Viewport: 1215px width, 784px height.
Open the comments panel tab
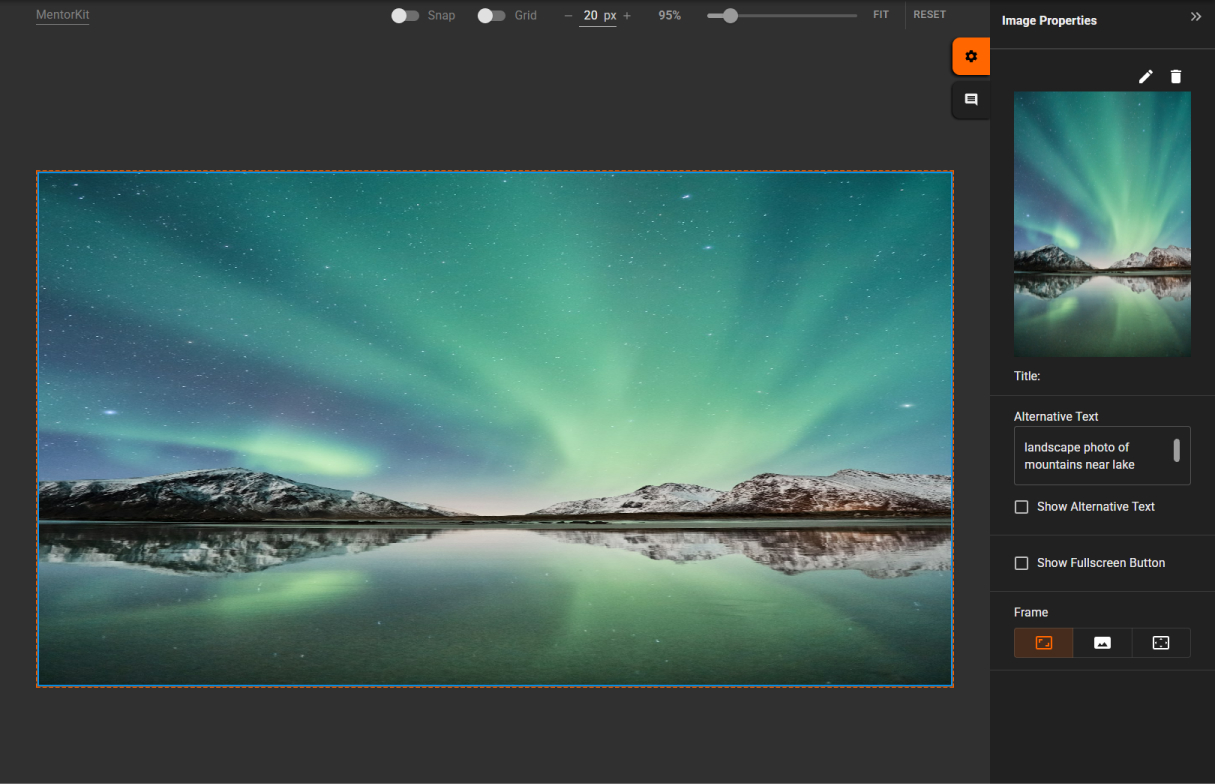(x=971, y=100)
